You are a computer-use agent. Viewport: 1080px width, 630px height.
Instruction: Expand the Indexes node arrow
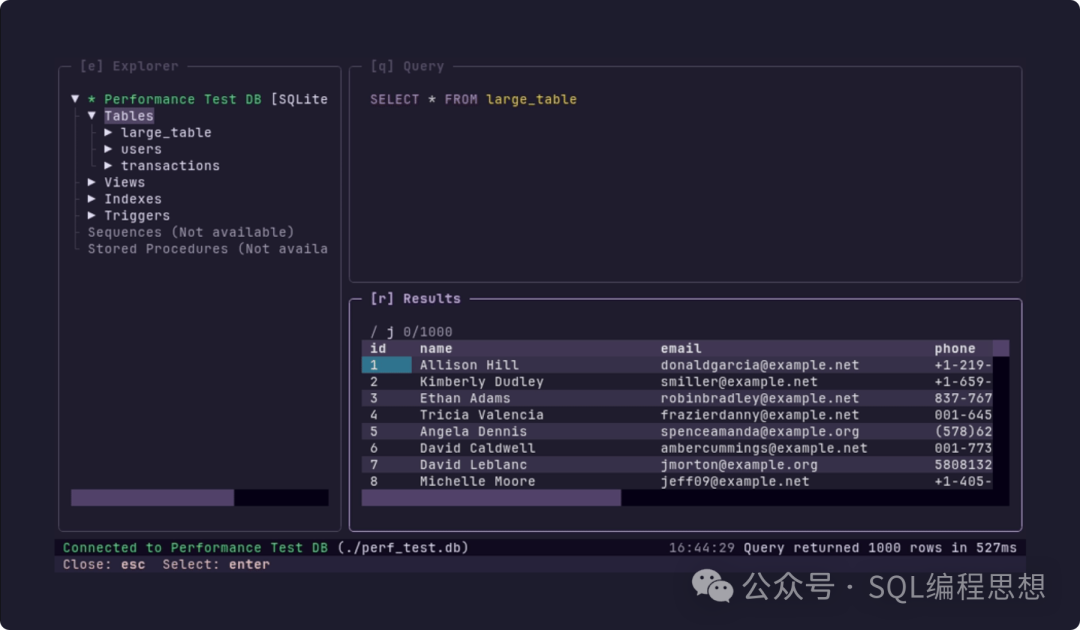click(x=92, y=199)
